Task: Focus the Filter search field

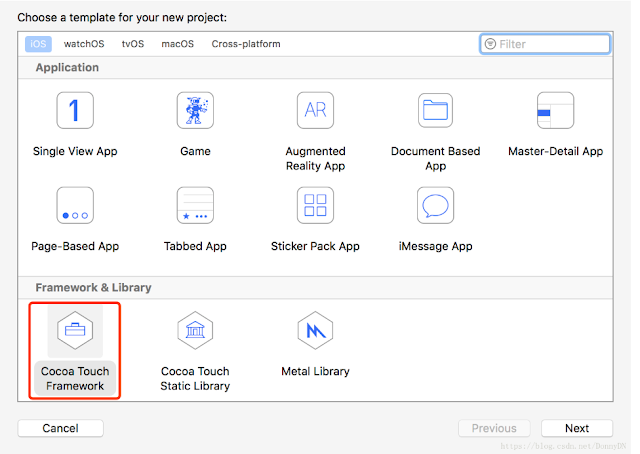Action: click(545, 44)
